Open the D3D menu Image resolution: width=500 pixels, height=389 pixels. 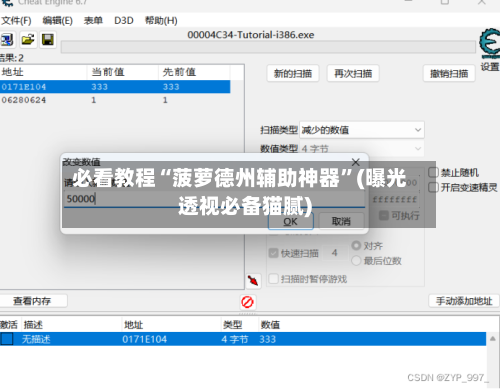124,21
